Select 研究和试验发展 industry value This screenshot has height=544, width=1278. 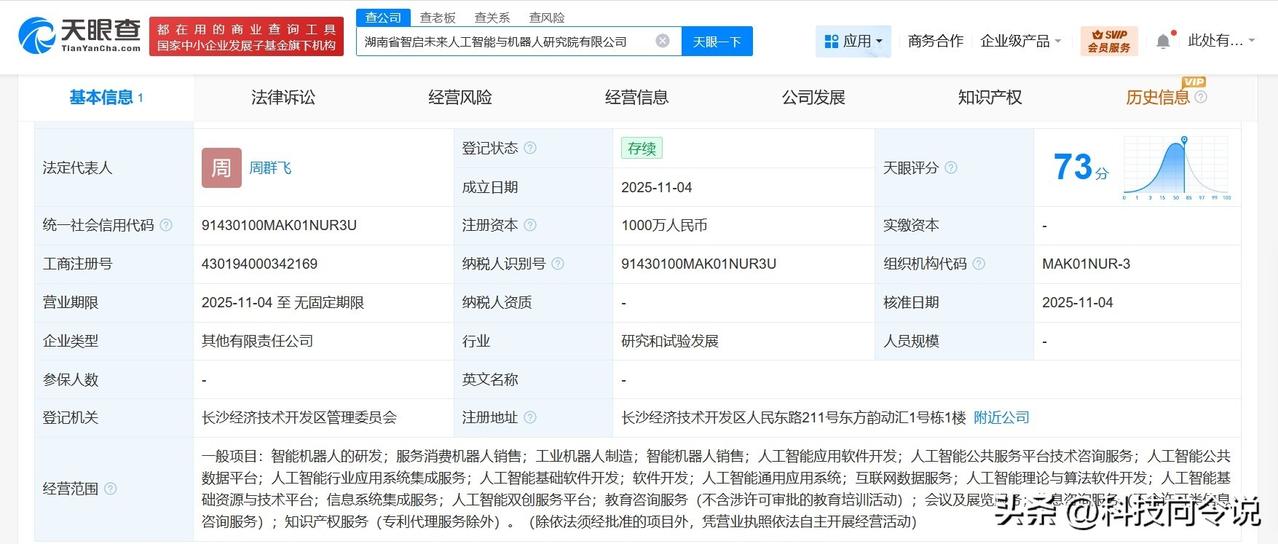tap(670, 341)
